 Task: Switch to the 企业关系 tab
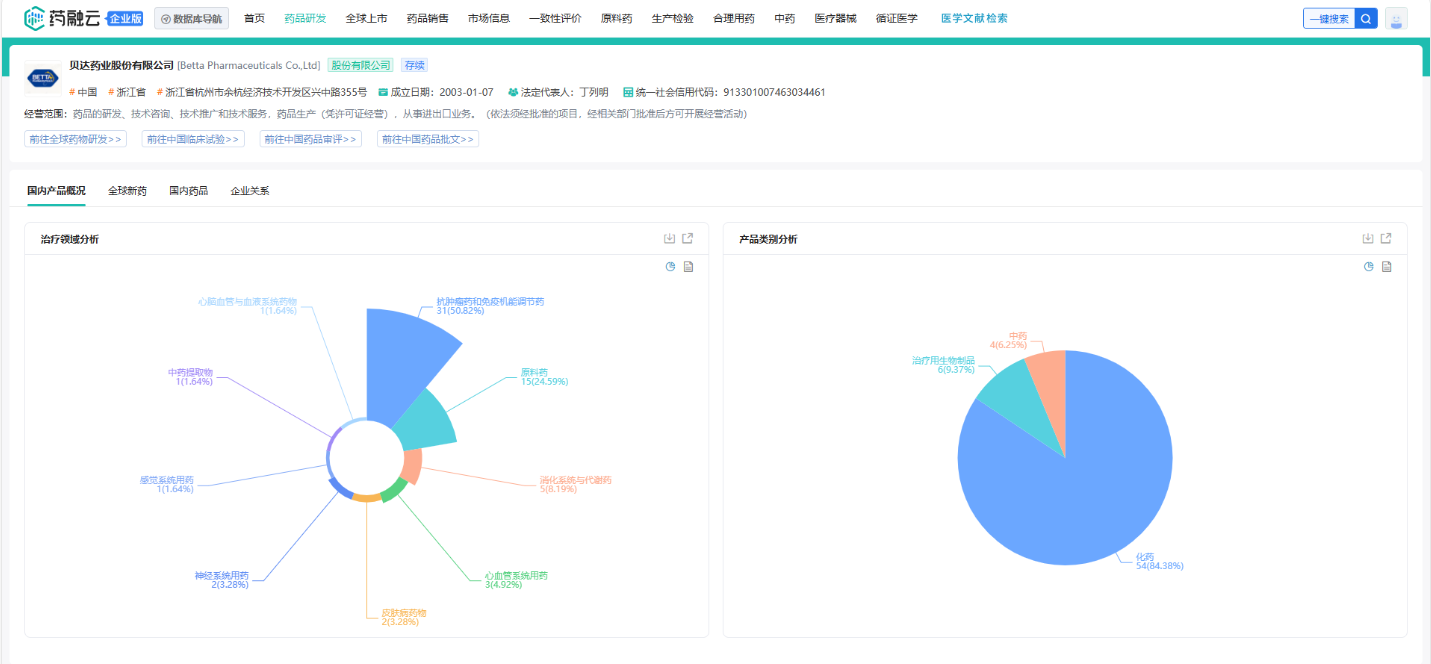click(x=250, y=190)
